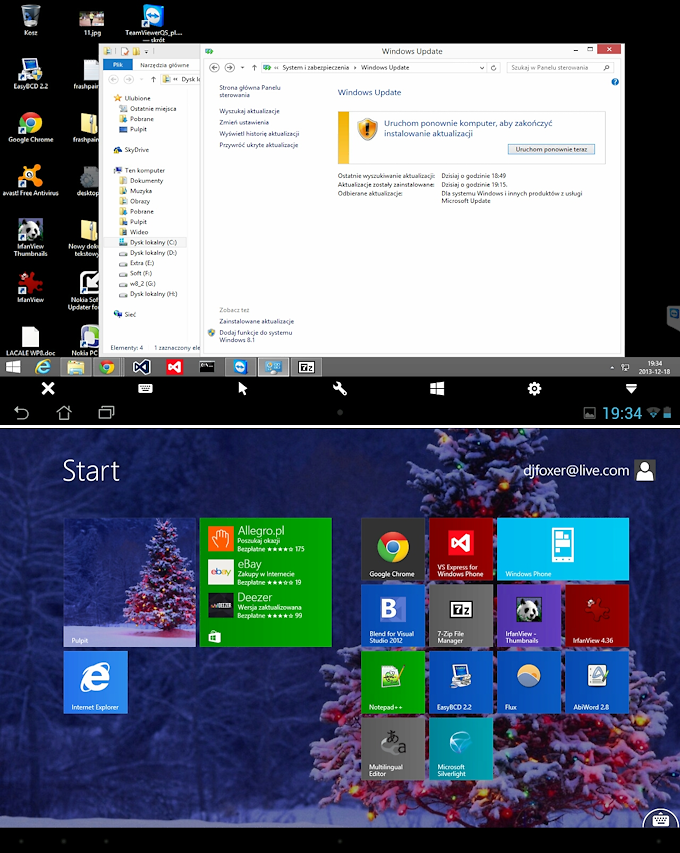Open the red VS Express taskbar icon
This screenshot has width=680, height=853.
tap(174, 367)
